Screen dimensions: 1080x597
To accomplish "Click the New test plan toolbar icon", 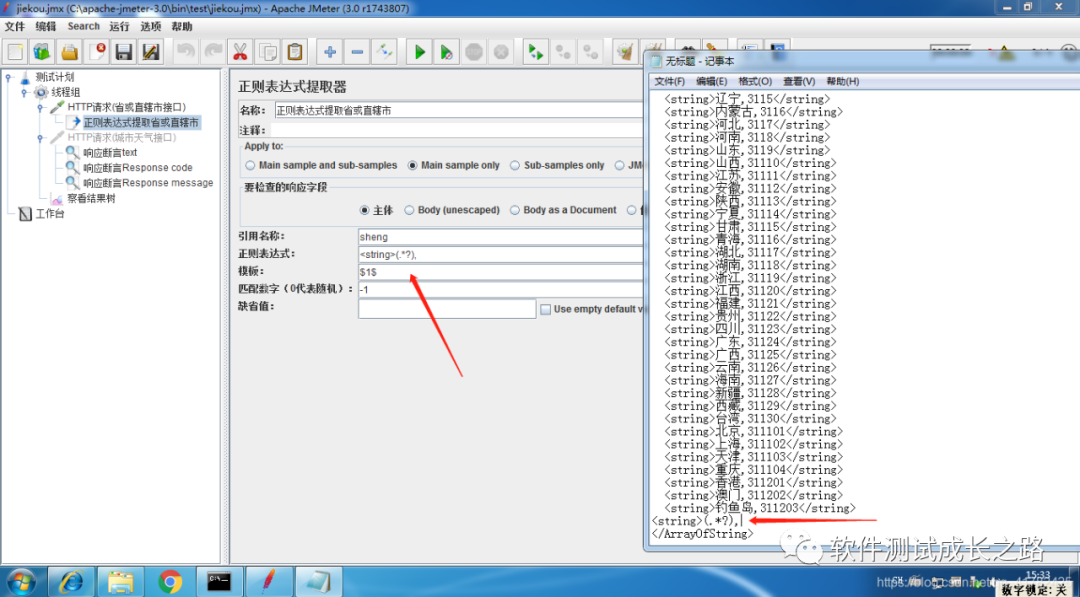I will [x=16, y=52].
